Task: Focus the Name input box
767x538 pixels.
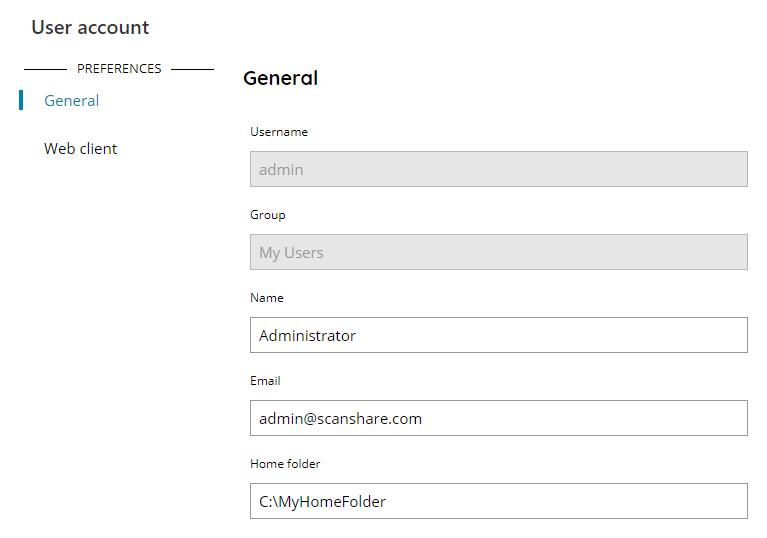Action: pyautogui.click(x=498, y=335)
